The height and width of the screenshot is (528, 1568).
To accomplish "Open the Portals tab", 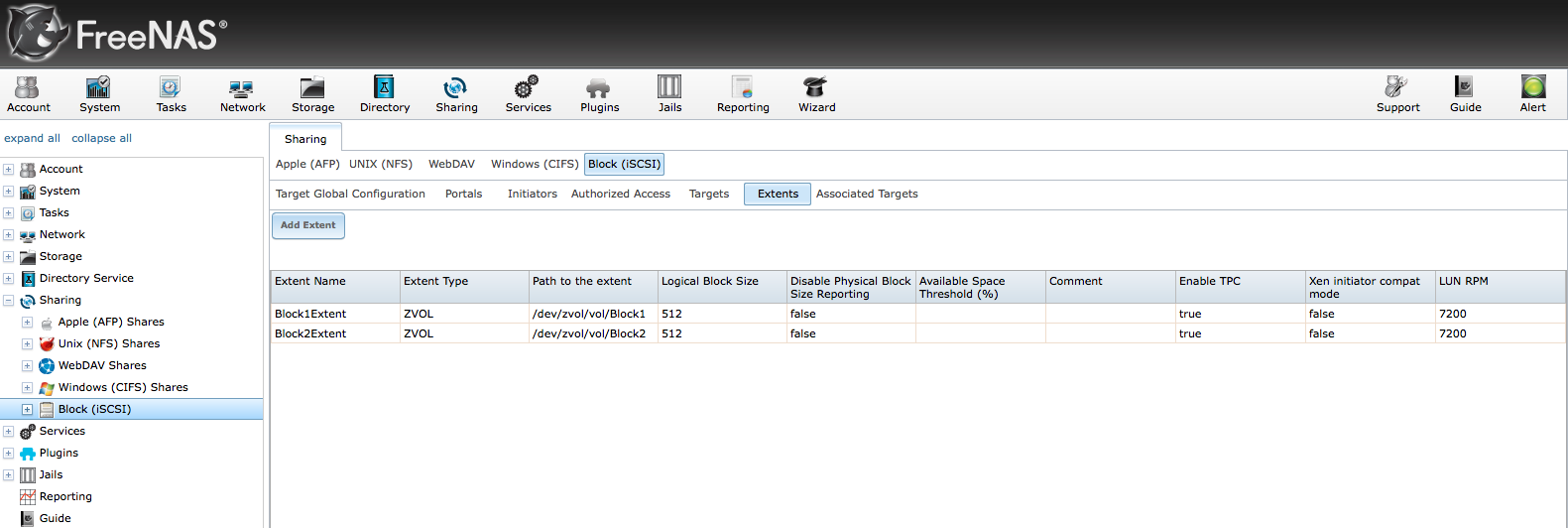I will point(463,194).
